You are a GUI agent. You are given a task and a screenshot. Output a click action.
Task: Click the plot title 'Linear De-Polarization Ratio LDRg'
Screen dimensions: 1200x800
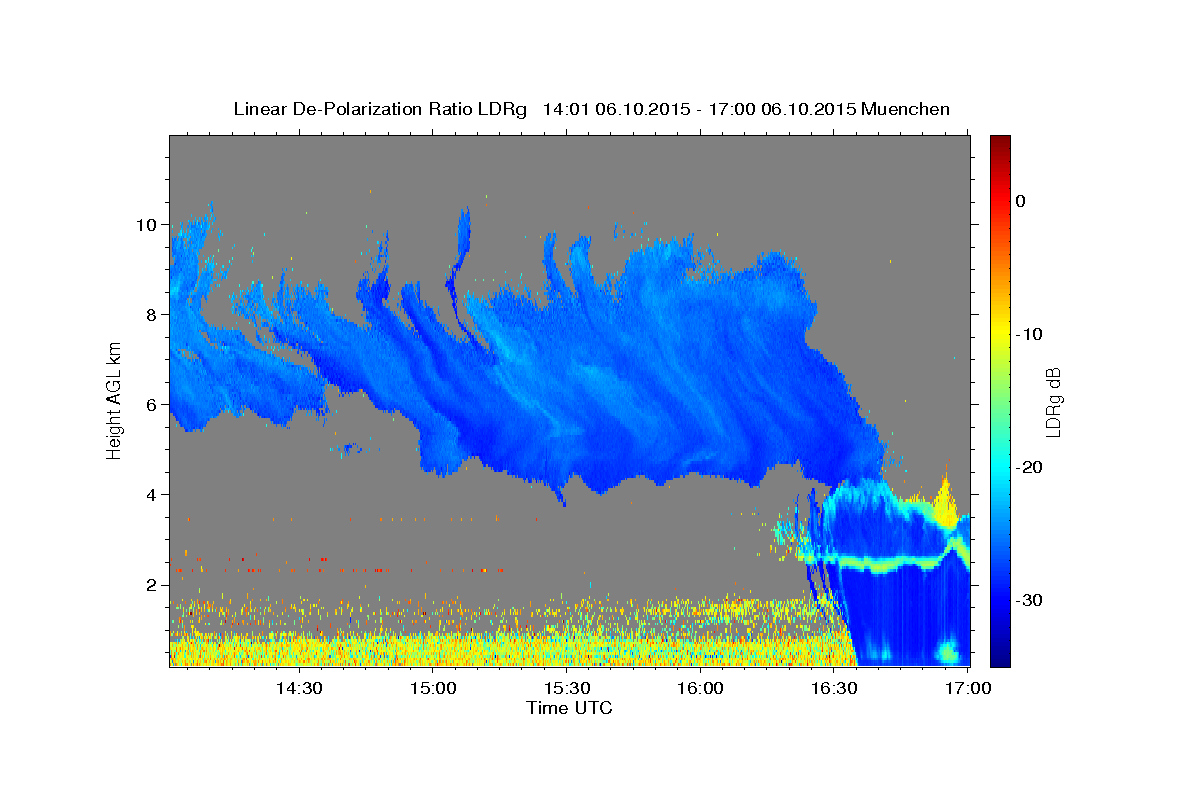[x=379, y=109]
